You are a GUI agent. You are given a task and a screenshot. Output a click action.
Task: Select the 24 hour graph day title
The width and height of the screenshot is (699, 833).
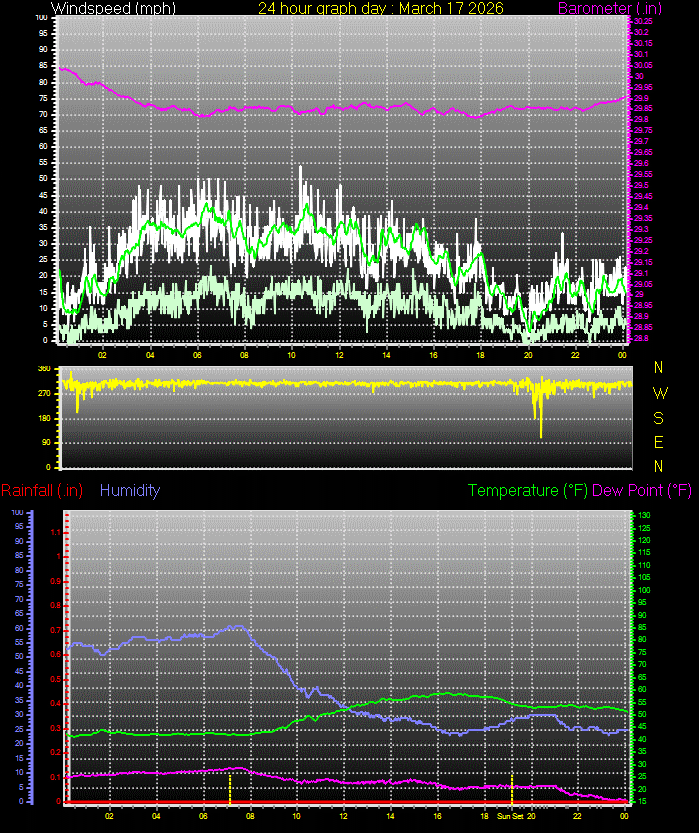pyautogui.click(x=381, y=8)
